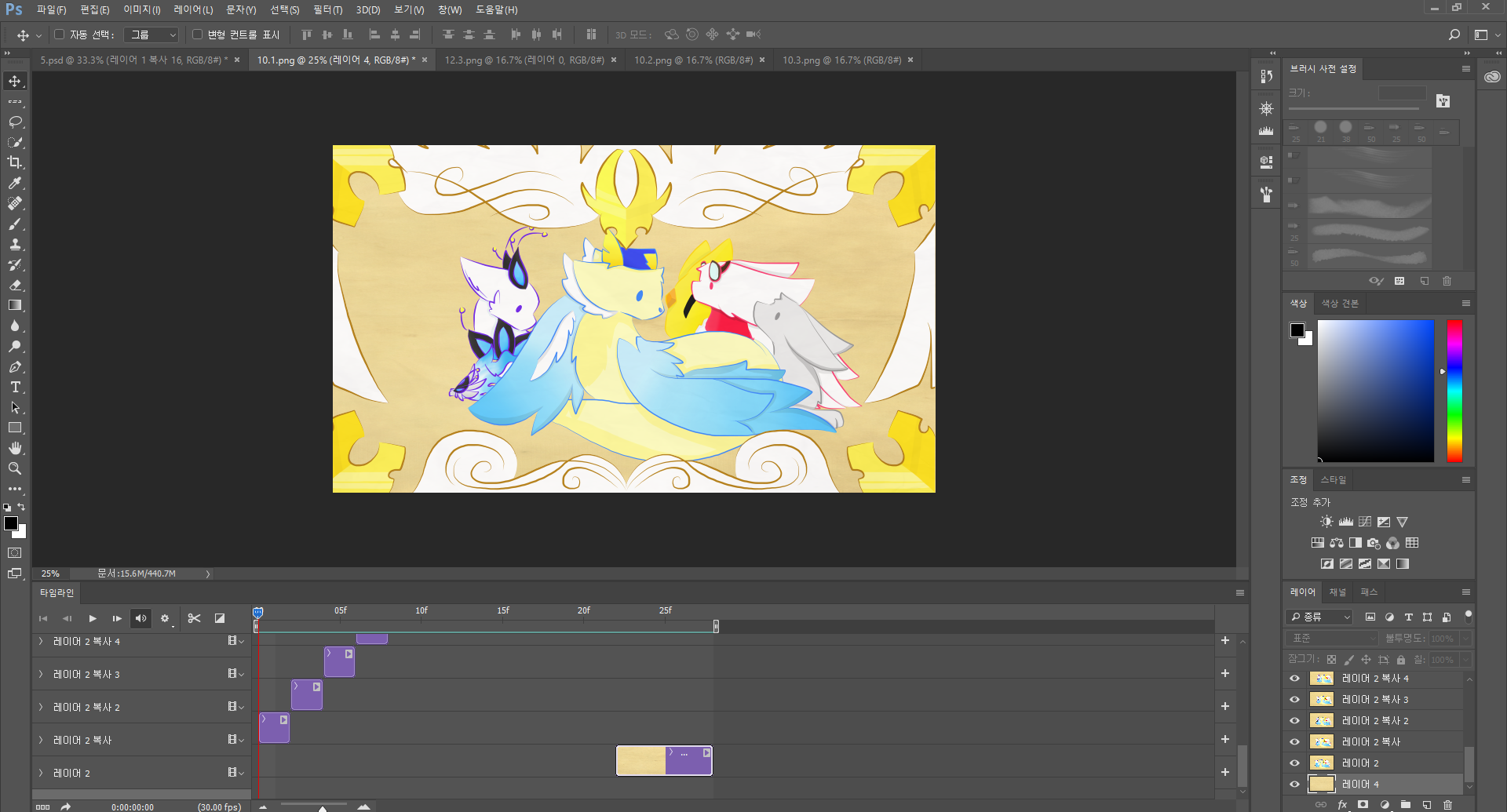Click the 25% zoom level field
Image resolution: width=1507 pixels, height=812 pixels.
click(50, 573)
